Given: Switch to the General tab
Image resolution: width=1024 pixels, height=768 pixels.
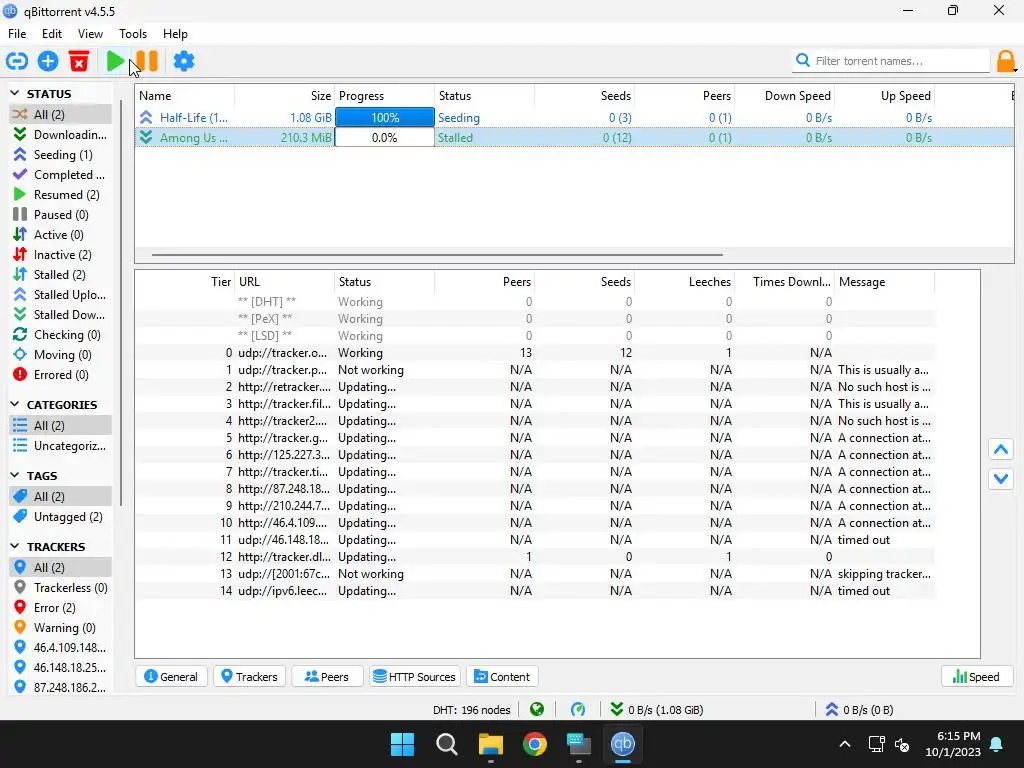Looking at the screenshot, I should 172,677.
